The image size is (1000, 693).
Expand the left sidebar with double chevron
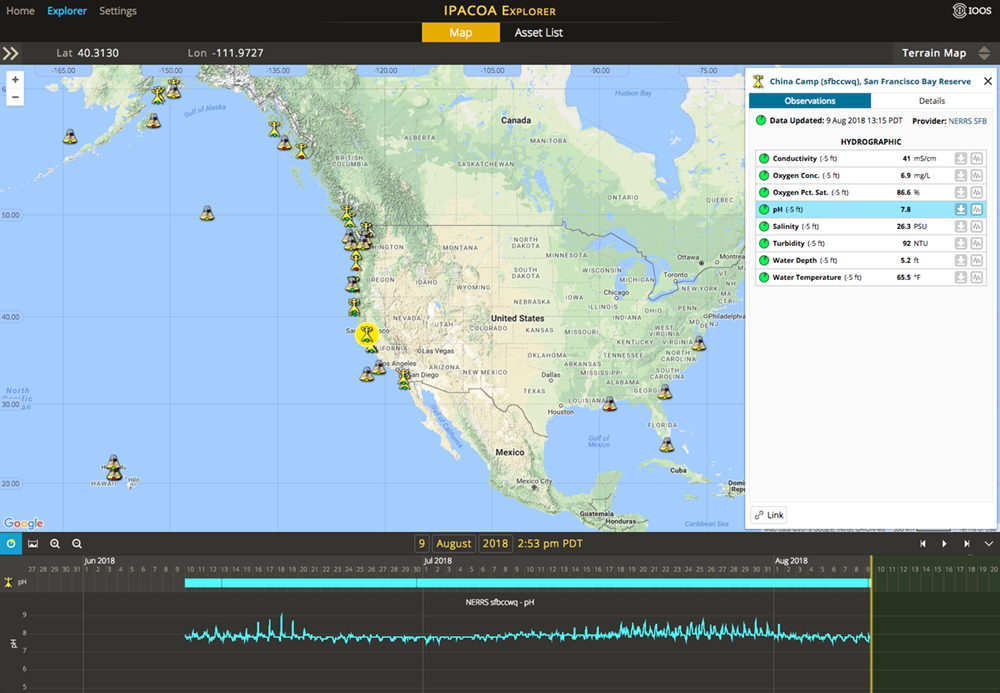[x=11, y=53]
